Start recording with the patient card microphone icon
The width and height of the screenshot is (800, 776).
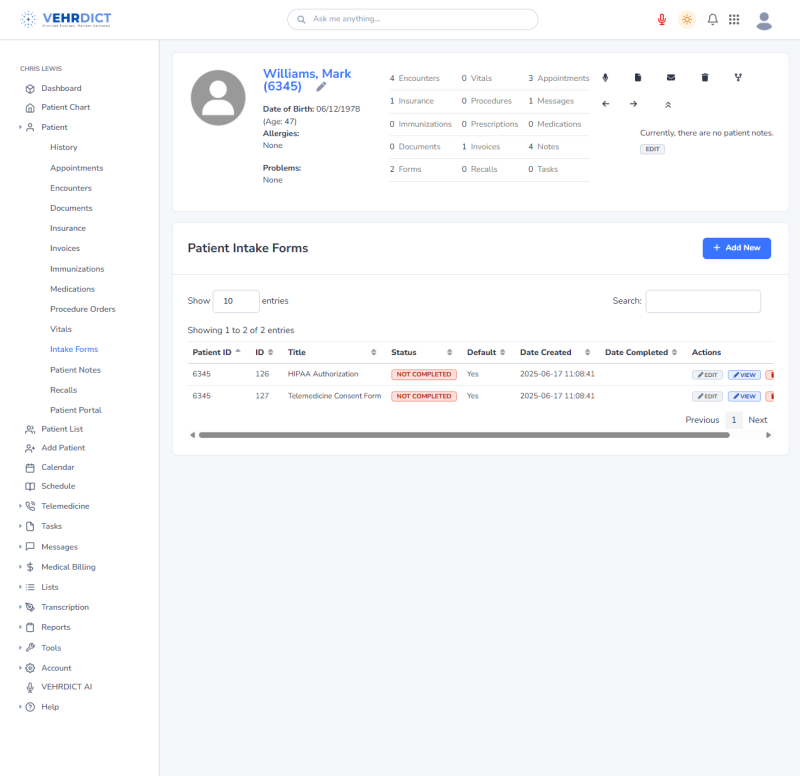coord(605,76)
